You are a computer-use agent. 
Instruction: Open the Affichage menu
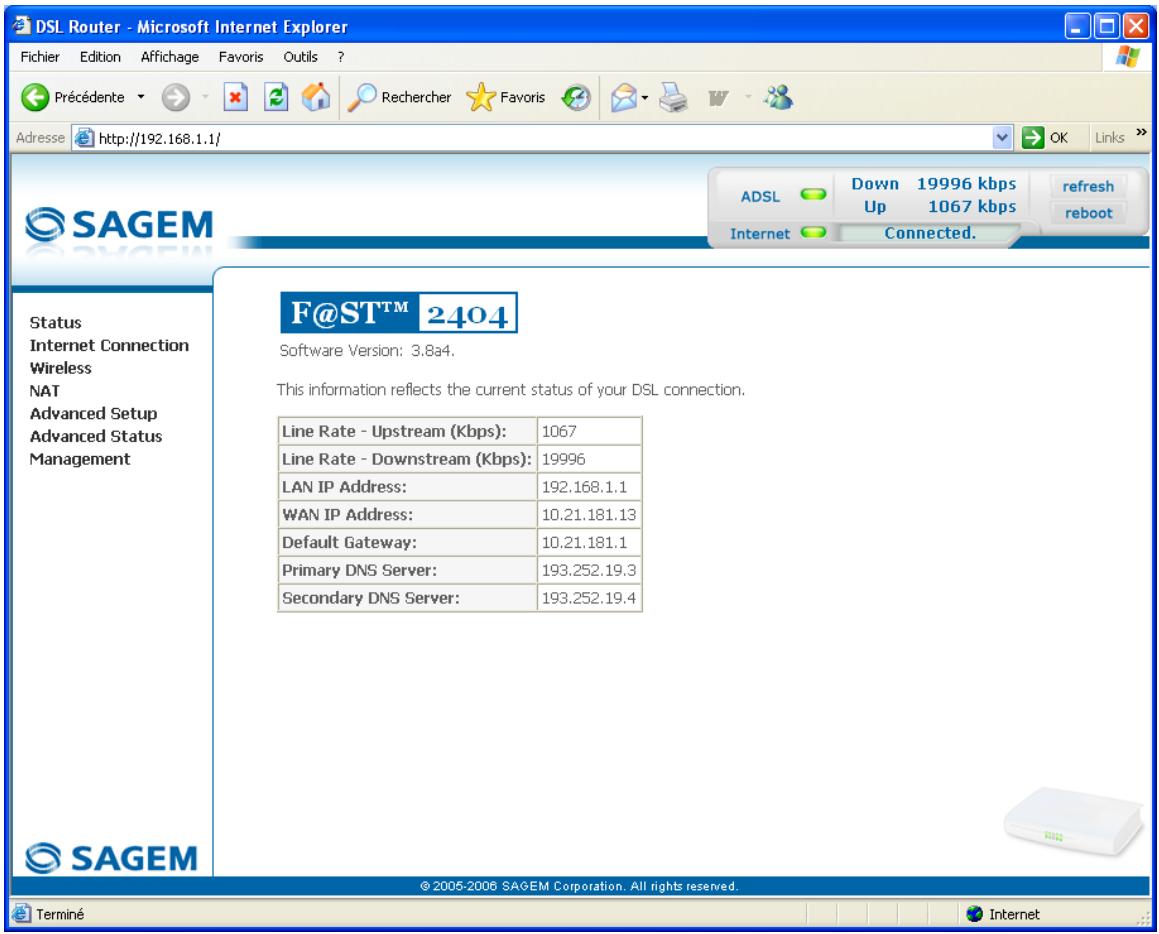click(x=169, y=57)
